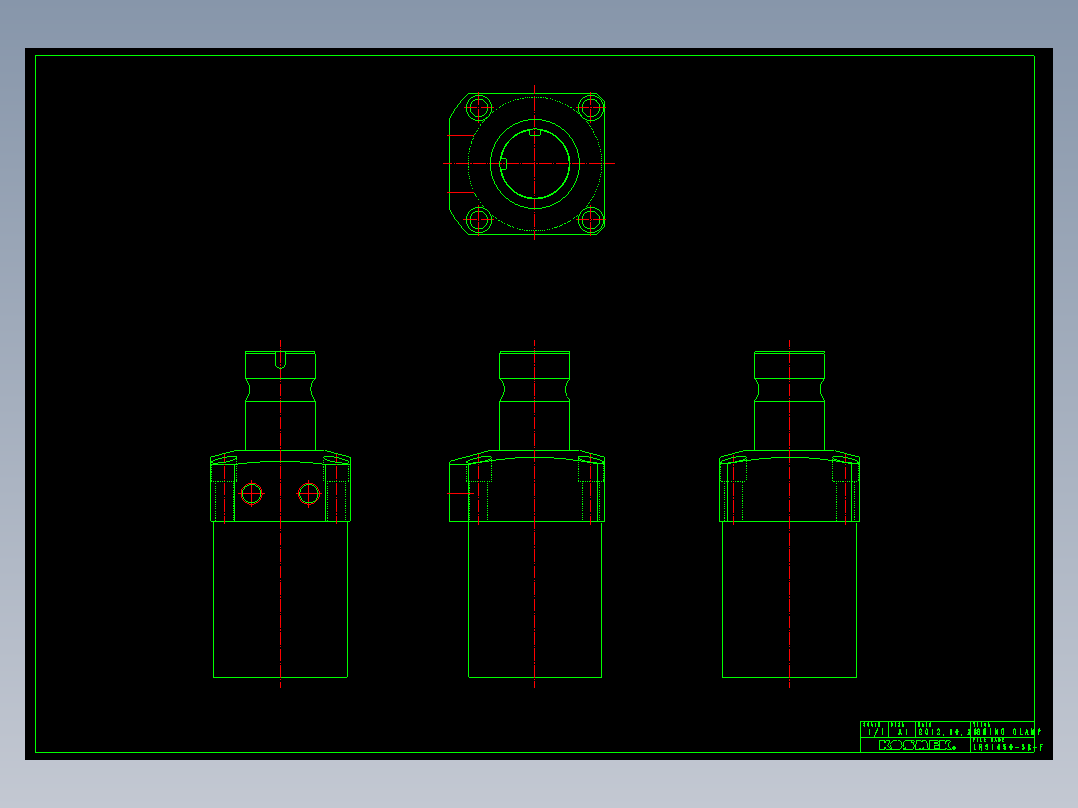Click the file name field starting with LA
The width and height of the screenshot is (1078, 808).
point(1008,747)
